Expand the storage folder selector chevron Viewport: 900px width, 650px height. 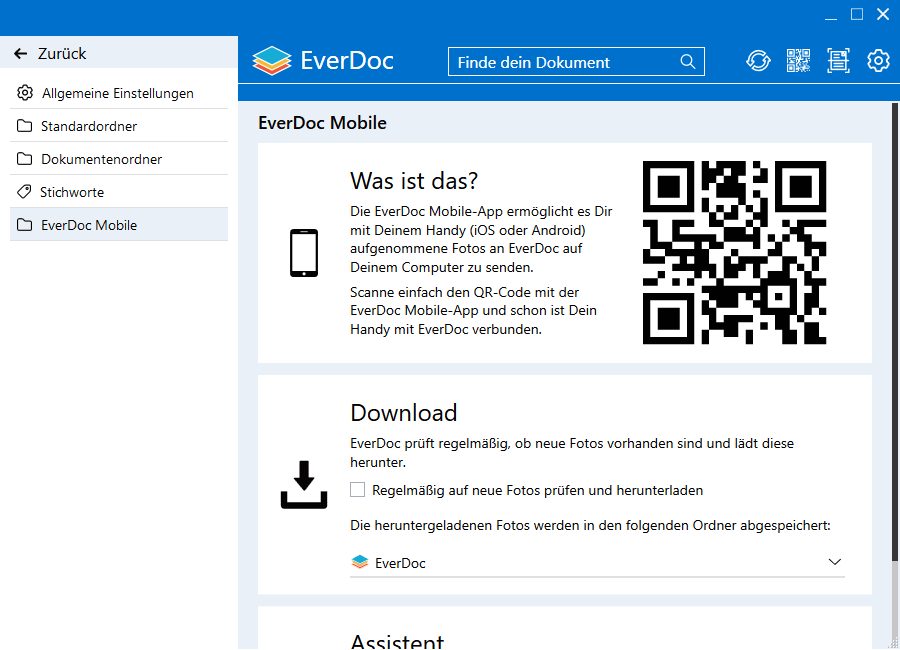click(x=834, y=562)
